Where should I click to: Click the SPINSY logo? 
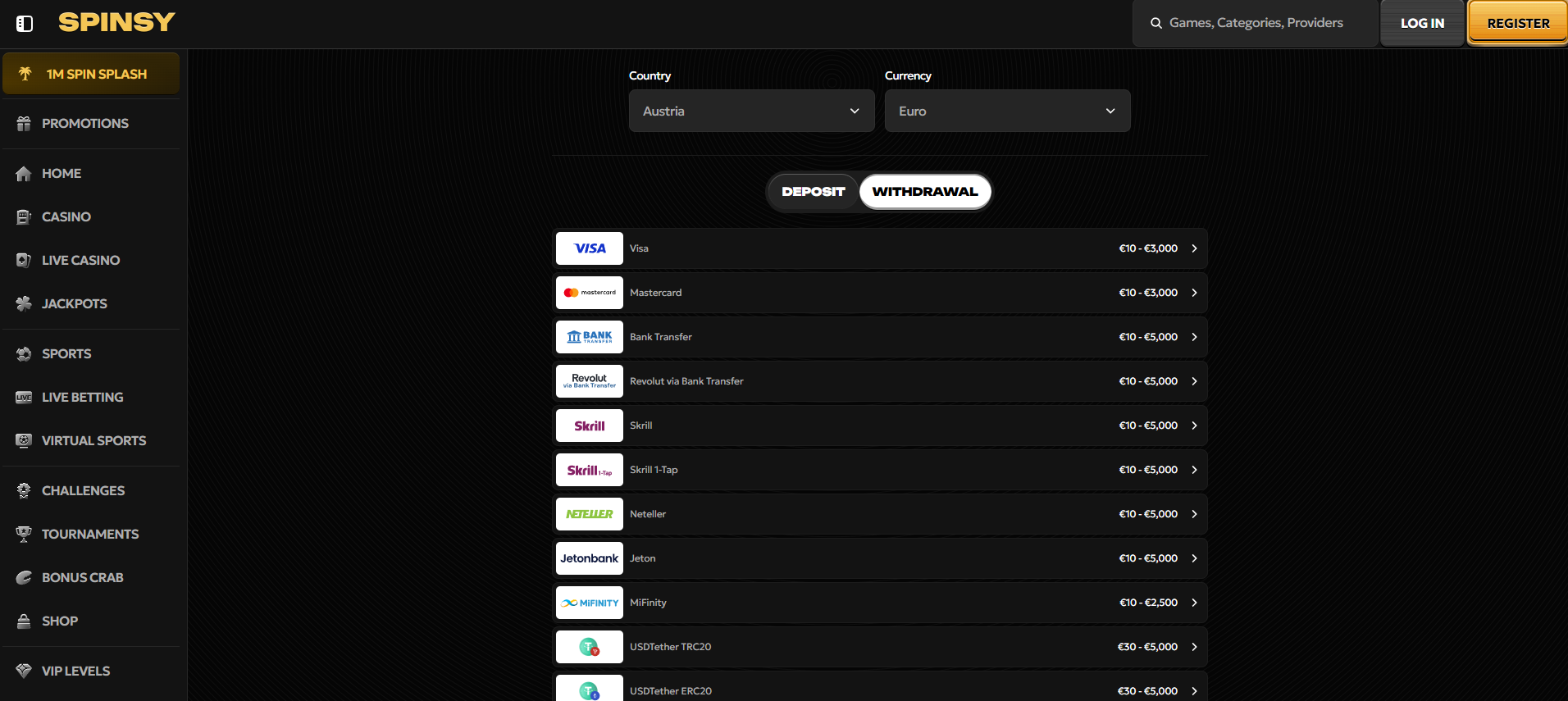point(116,22)
